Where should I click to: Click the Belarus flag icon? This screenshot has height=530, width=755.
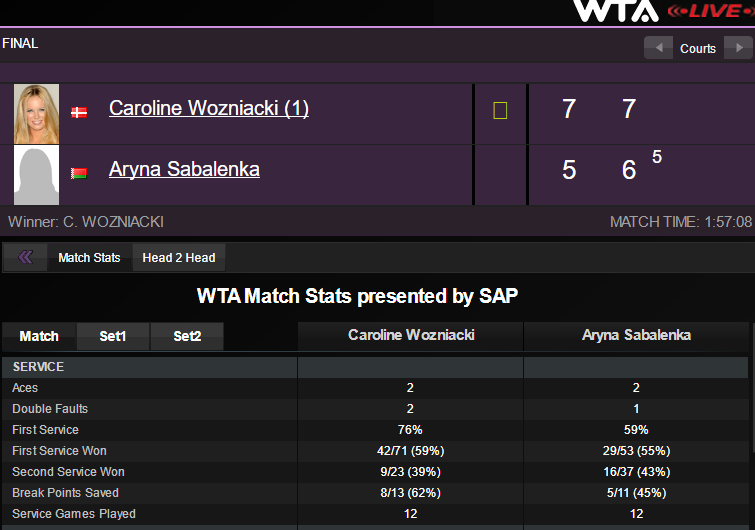click(79, 174)
